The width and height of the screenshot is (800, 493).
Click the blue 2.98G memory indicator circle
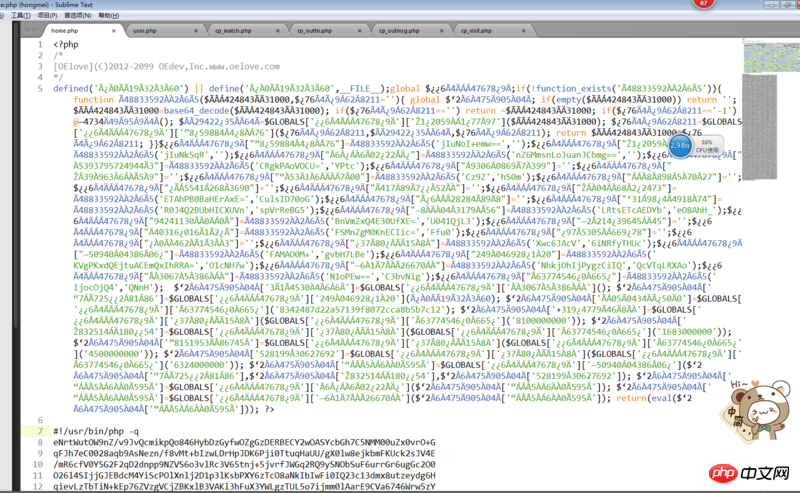coord(680,145)
